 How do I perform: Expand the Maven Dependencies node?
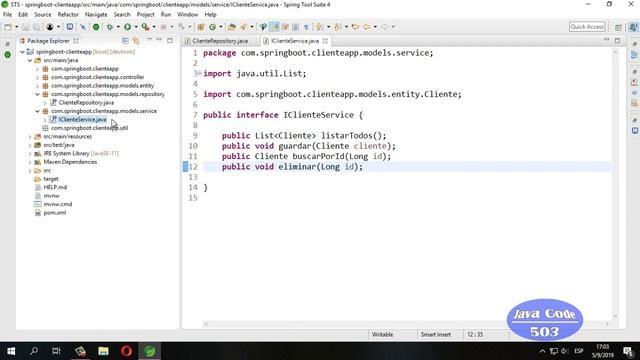[30, 162]
